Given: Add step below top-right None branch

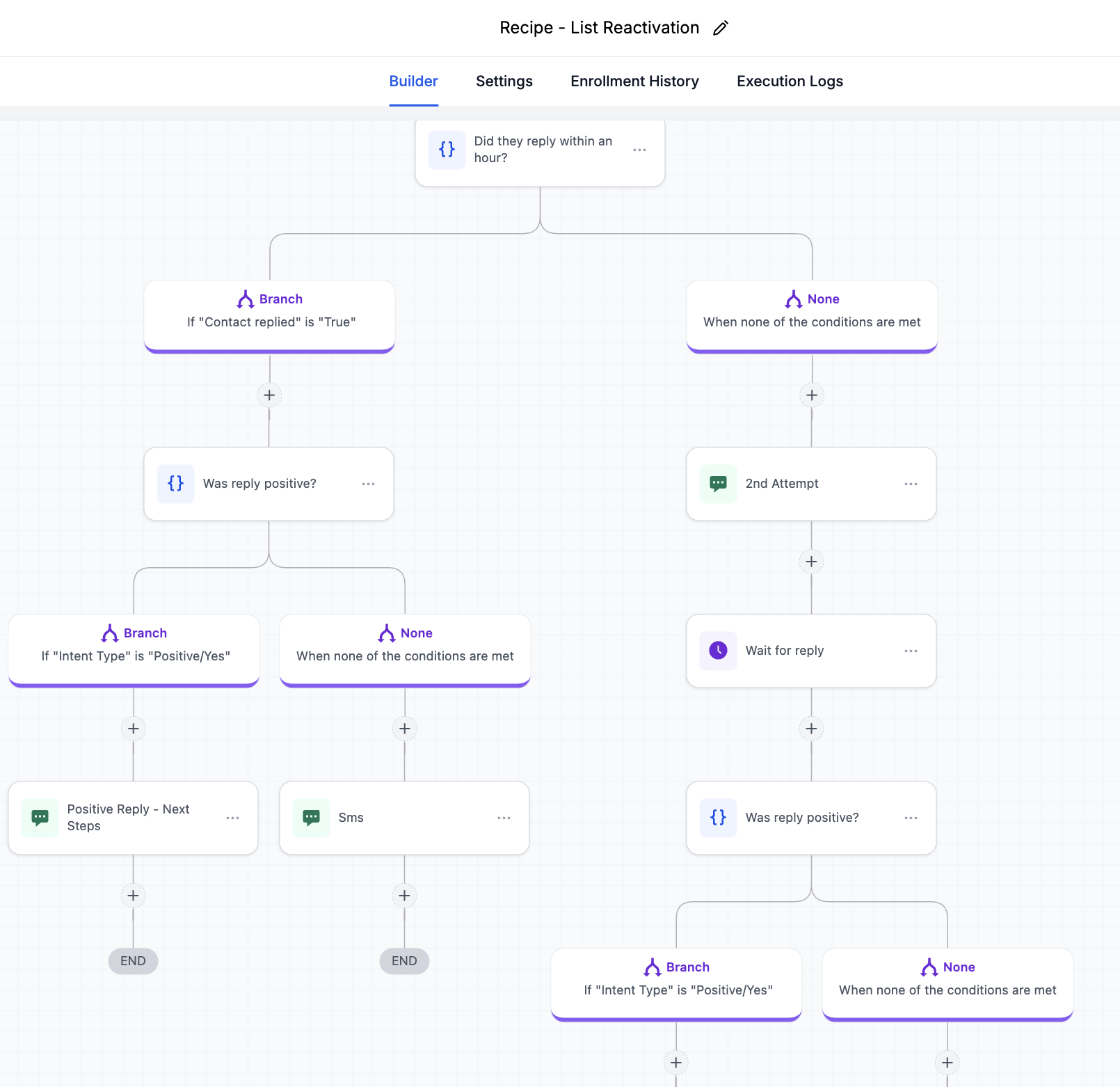Looking at the screenshot, I should (812, 395).
